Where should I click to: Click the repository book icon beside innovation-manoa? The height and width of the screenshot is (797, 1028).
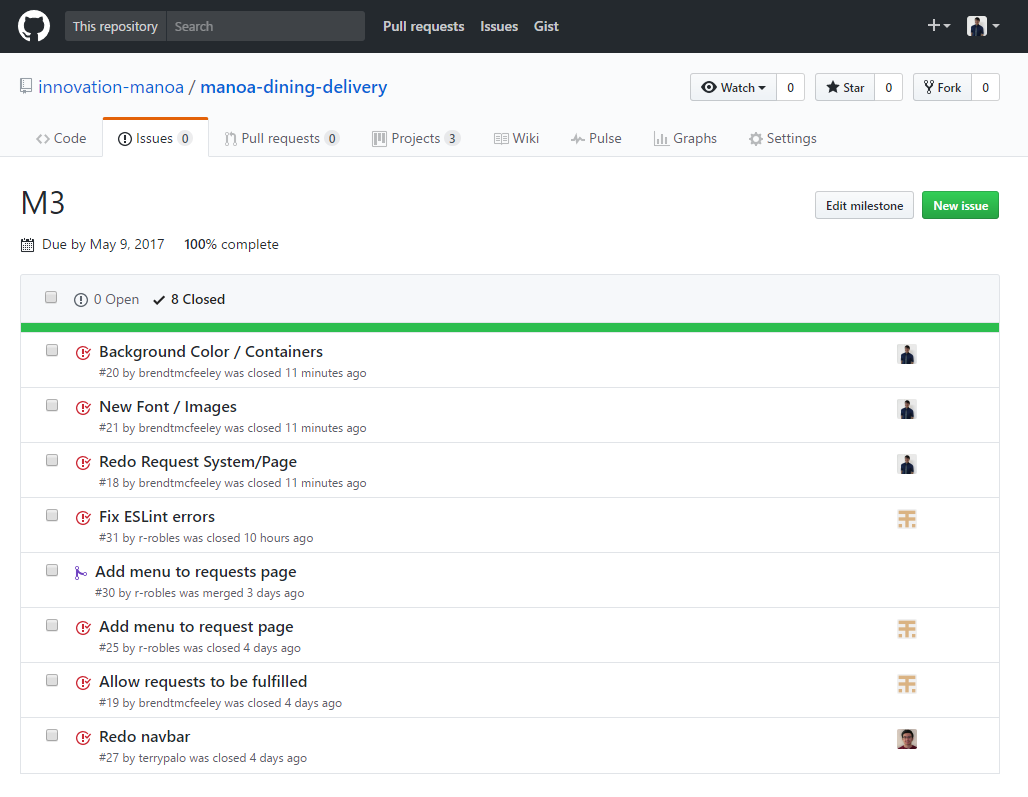point(26,86)
